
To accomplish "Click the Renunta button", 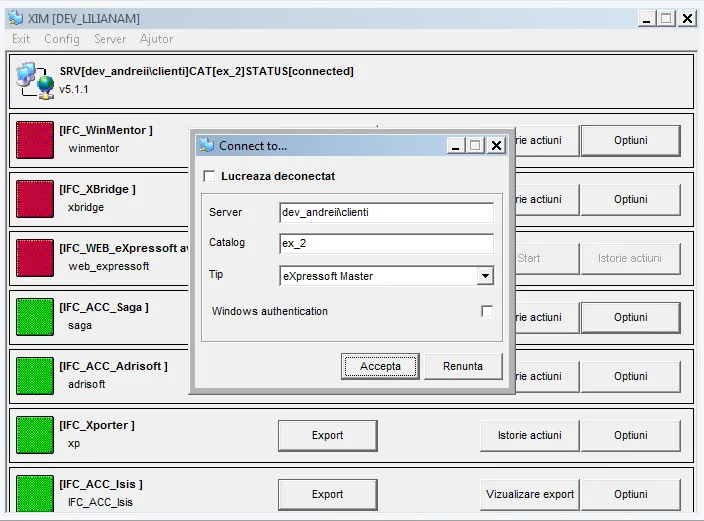I will point(463,366).
